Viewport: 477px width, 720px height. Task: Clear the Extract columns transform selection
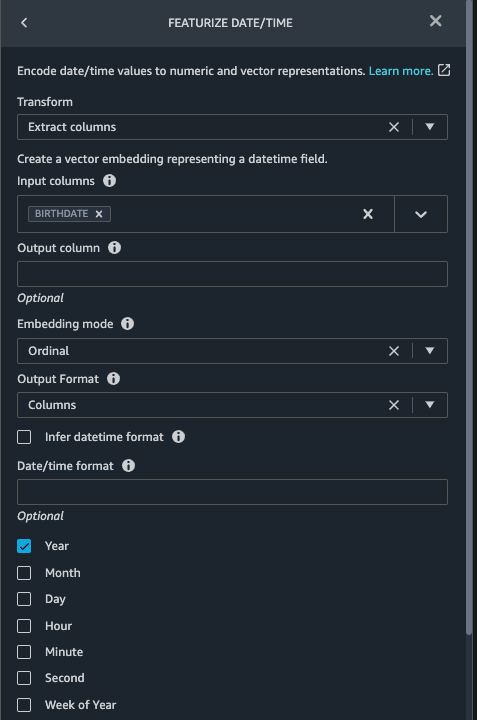pos(394,127)
